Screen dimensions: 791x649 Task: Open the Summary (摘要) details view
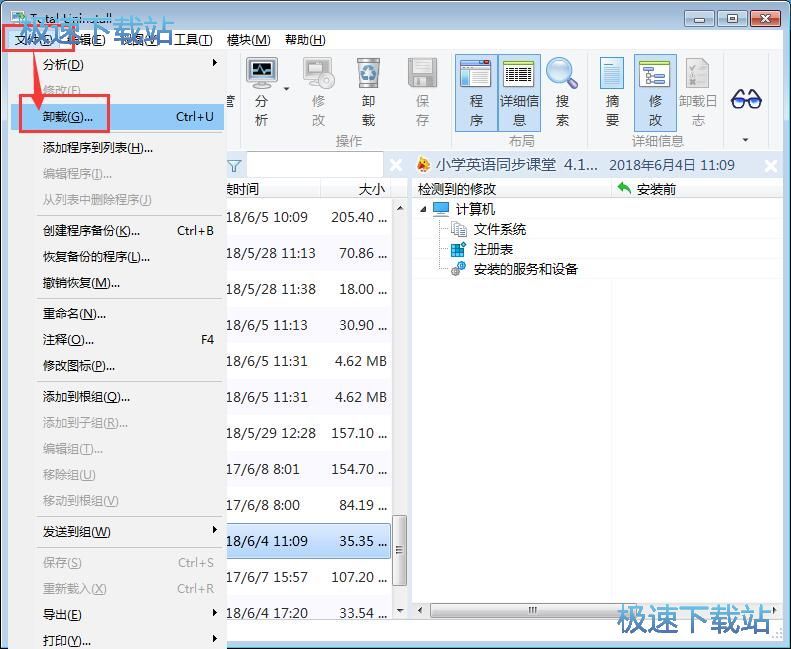pos(612,93)
